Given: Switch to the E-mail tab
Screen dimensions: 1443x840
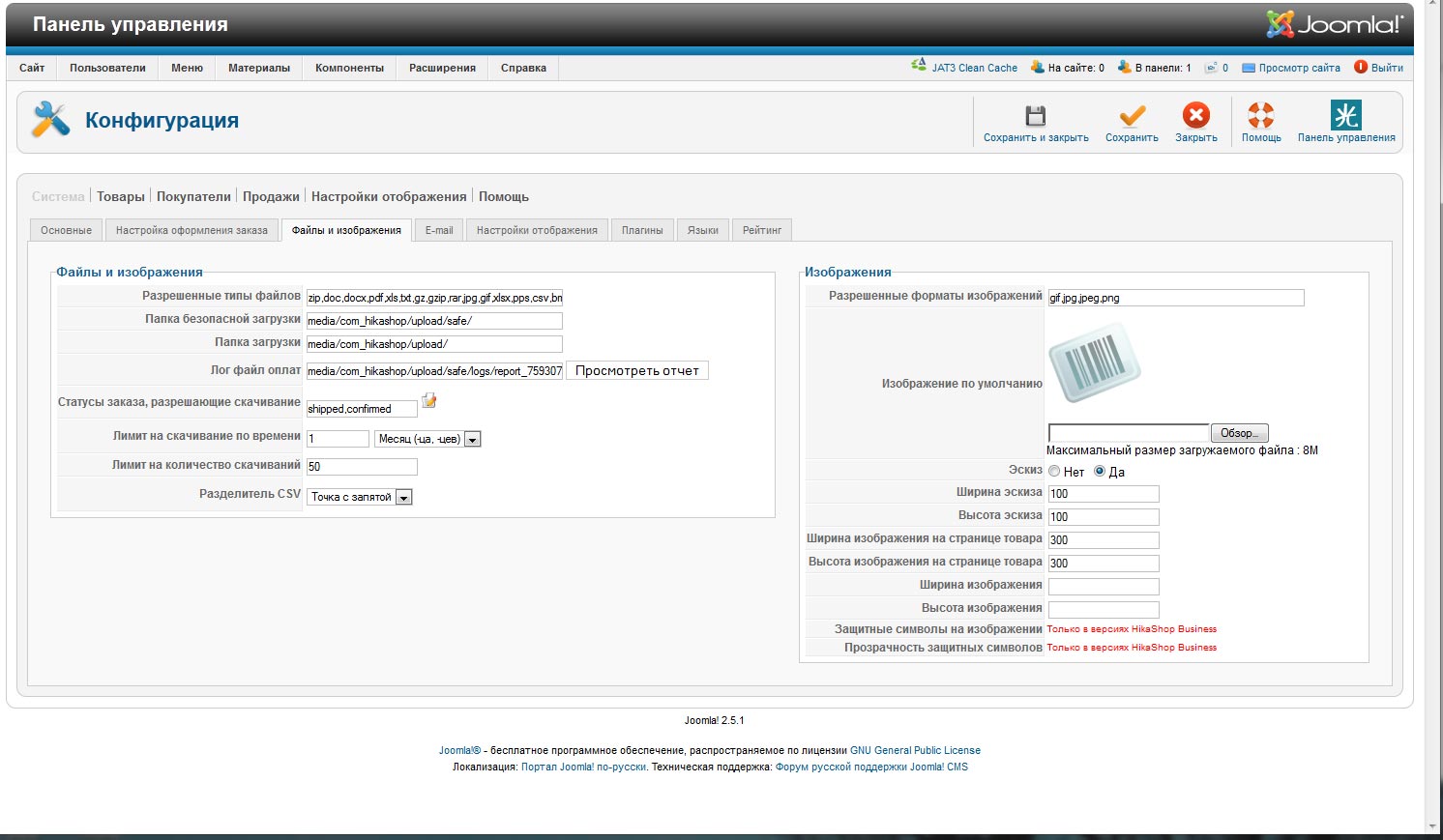Looking at the screenshot, I should pos(439,230).
